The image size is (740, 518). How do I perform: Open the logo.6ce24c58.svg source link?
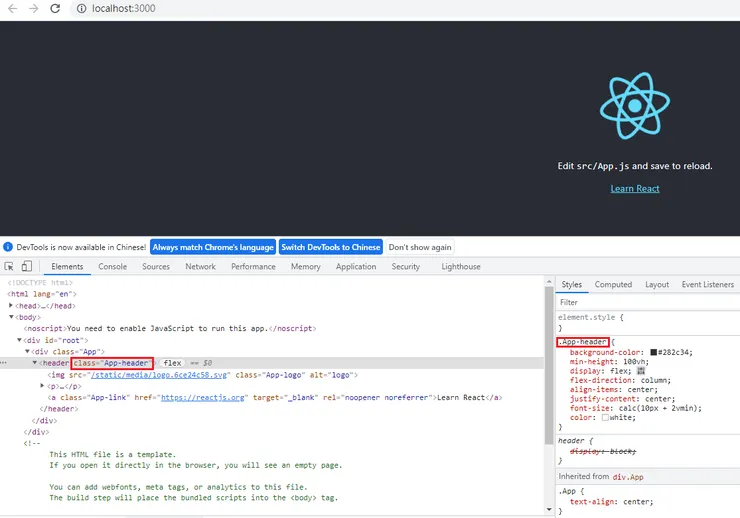click(x=160, y=375)
